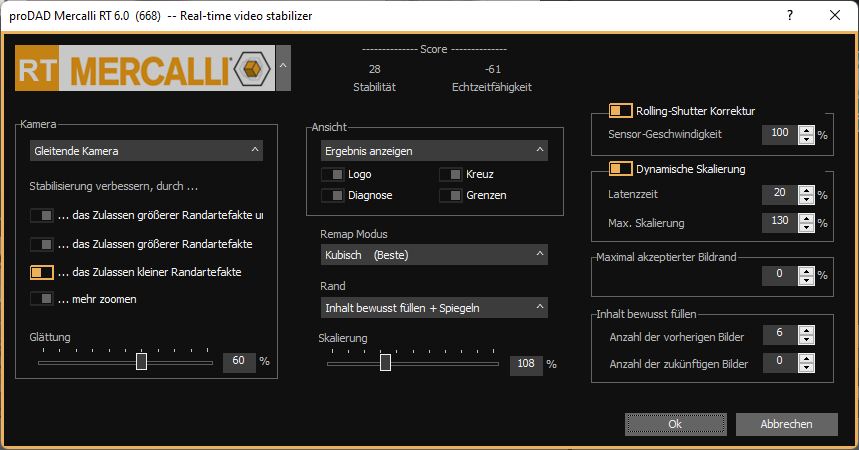Viewport: 859px width, 450px height.
Task: Click the Maximal akzeptierter Bildrand value field
Action: coord(780,276)
